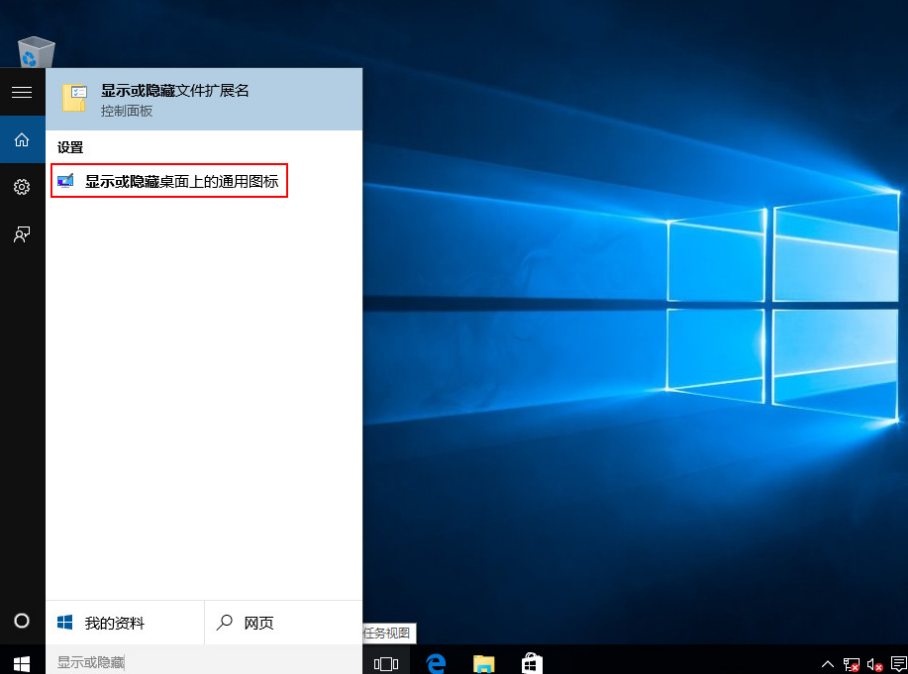Open 显示或隐藏桌面上的通用图标 setting
Image resolution: width=908 pixels, height=674 pixels.
170,181
